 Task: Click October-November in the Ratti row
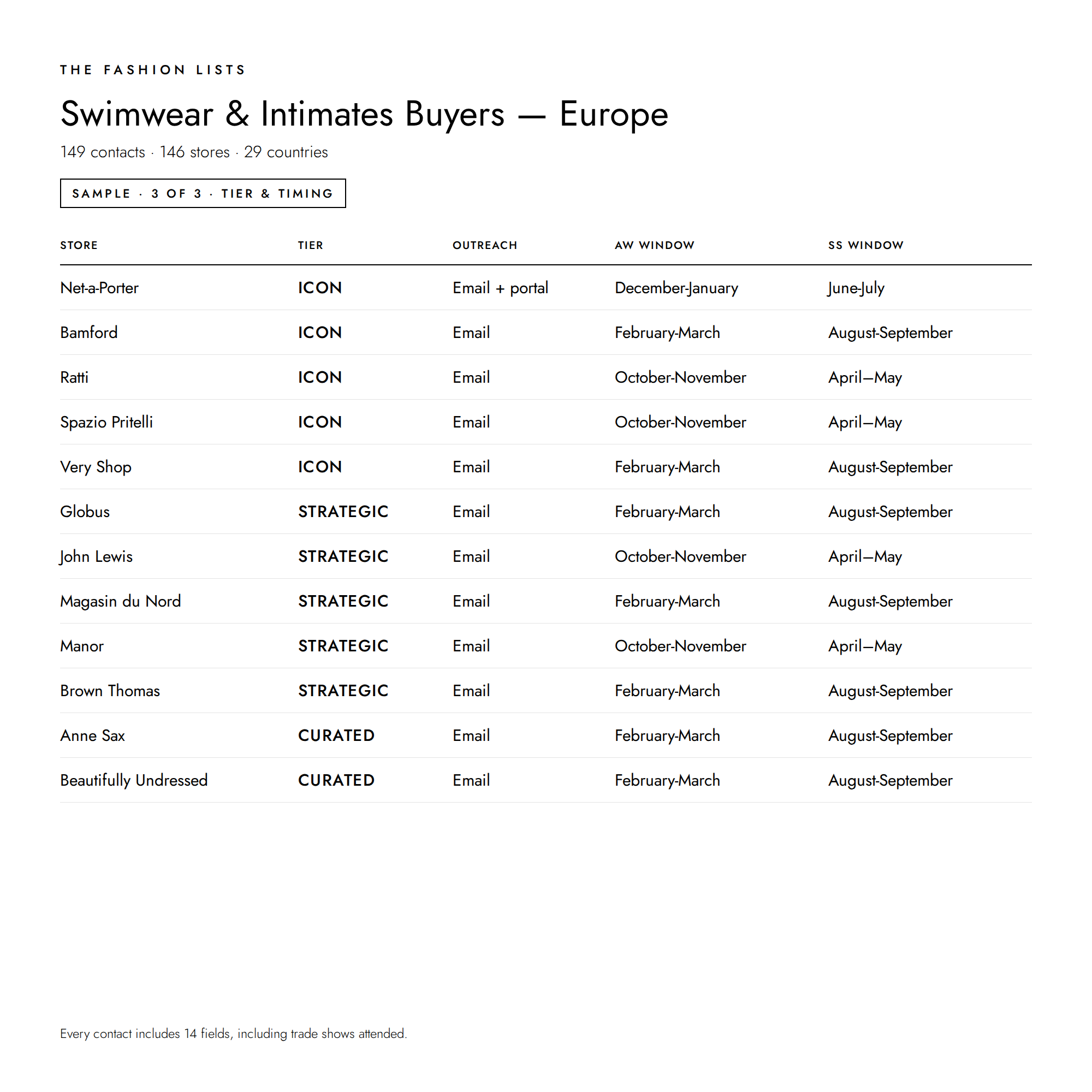pyautogui.click(x=680, y=377)
